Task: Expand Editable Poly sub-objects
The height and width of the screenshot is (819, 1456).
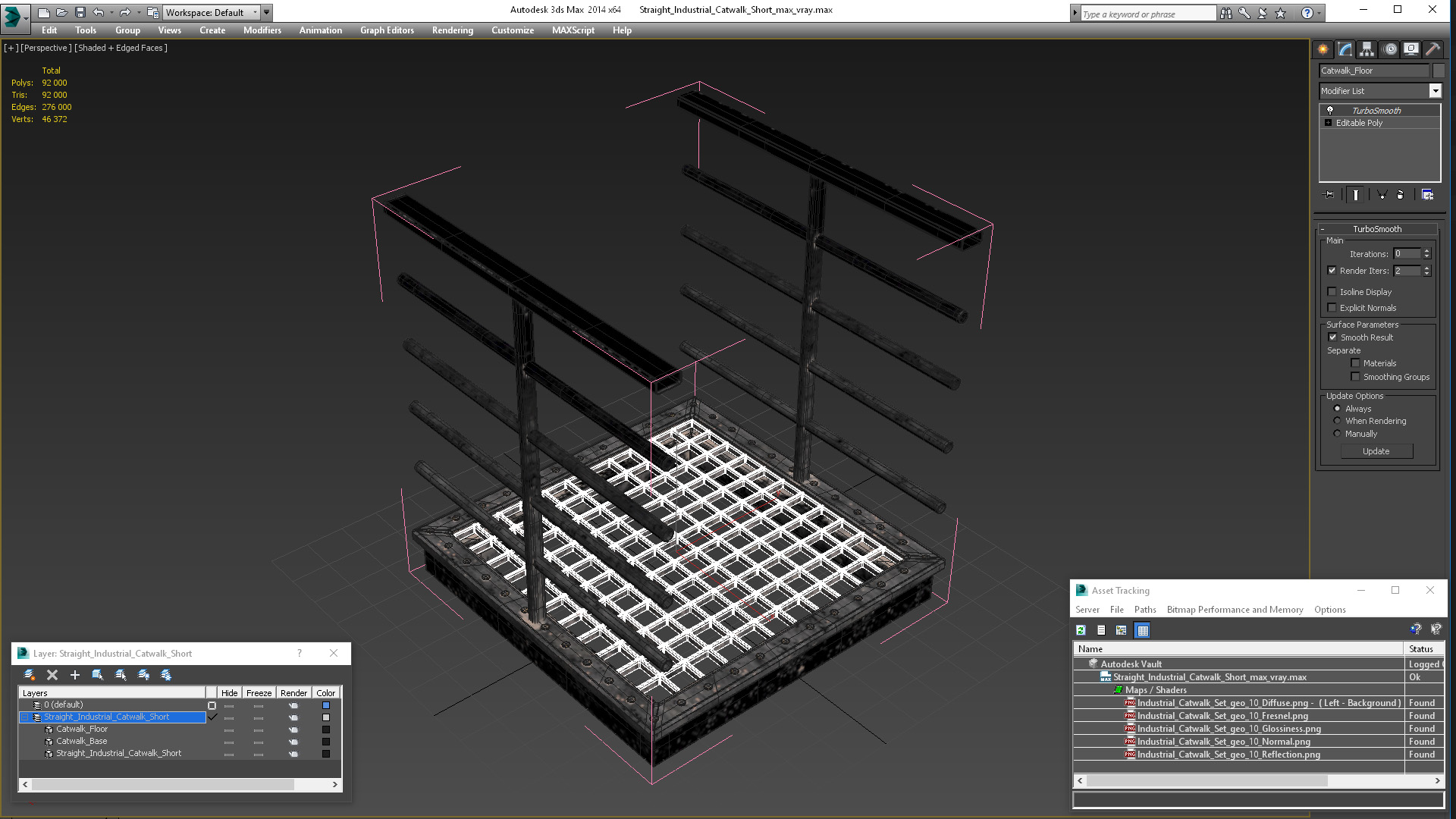Action: pos(1328,123)
